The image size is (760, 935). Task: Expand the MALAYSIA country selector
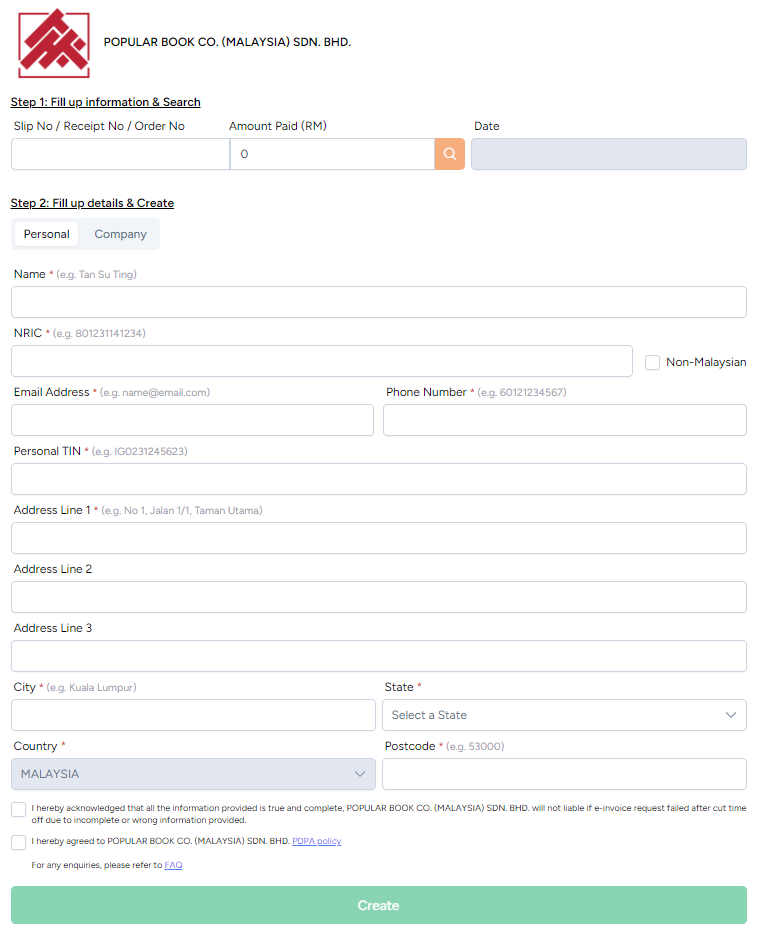tap(193, 774)
